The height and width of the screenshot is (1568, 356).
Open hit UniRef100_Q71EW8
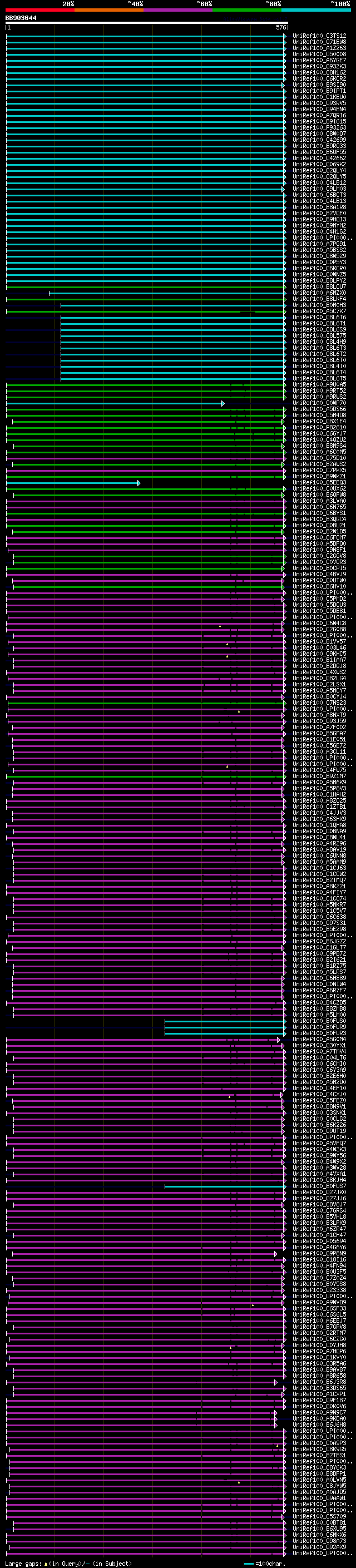[x=319, y=42]
